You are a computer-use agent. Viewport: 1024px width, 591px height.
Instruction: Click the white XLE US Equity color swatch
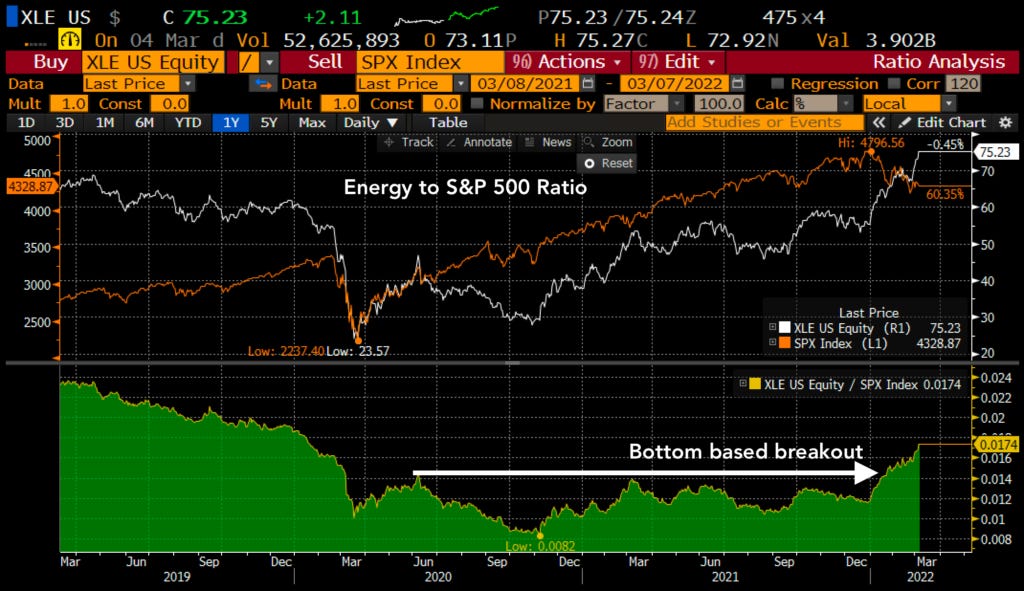point(784,327)
